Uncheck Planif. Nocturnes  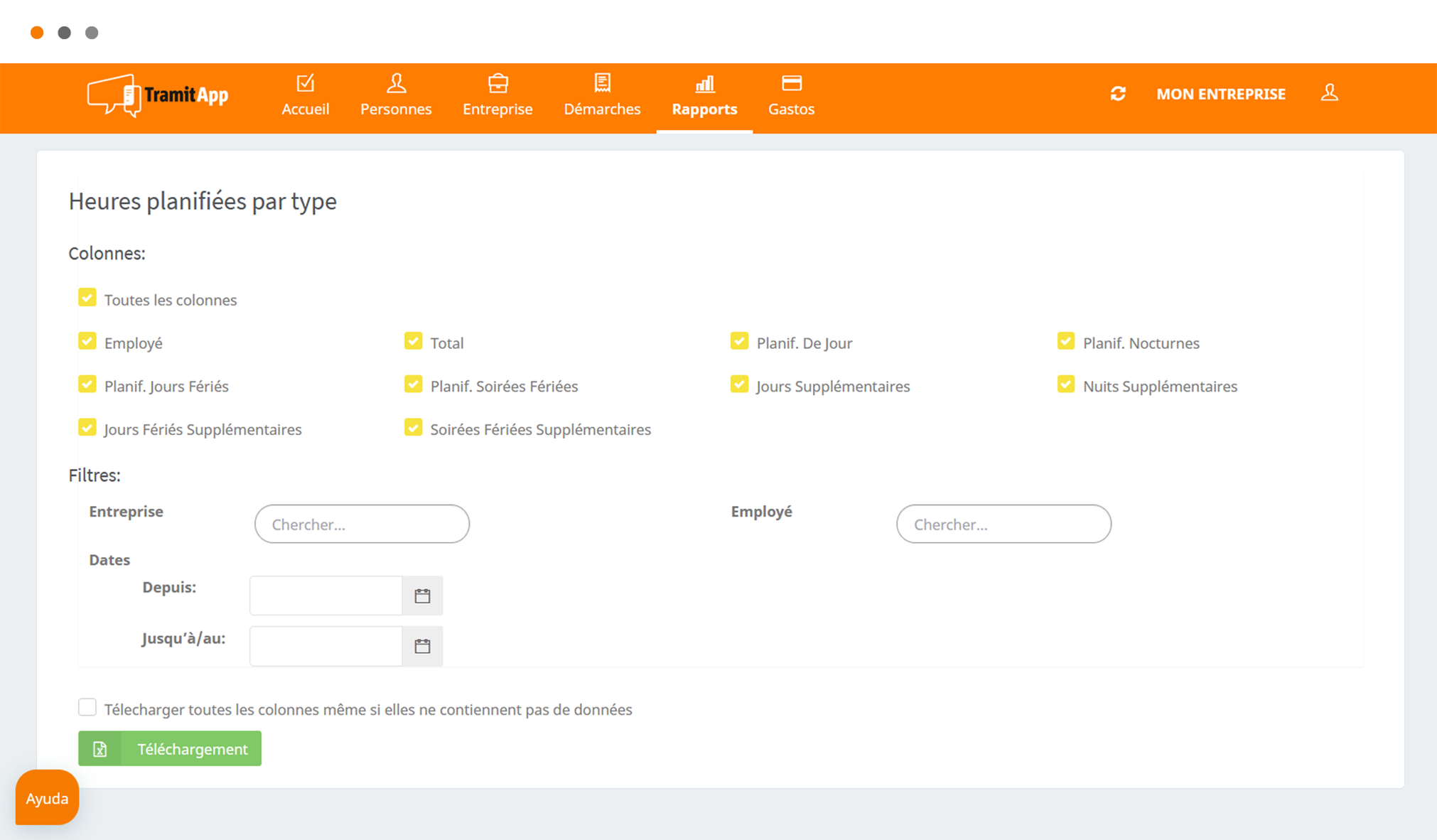point(1065,341)
